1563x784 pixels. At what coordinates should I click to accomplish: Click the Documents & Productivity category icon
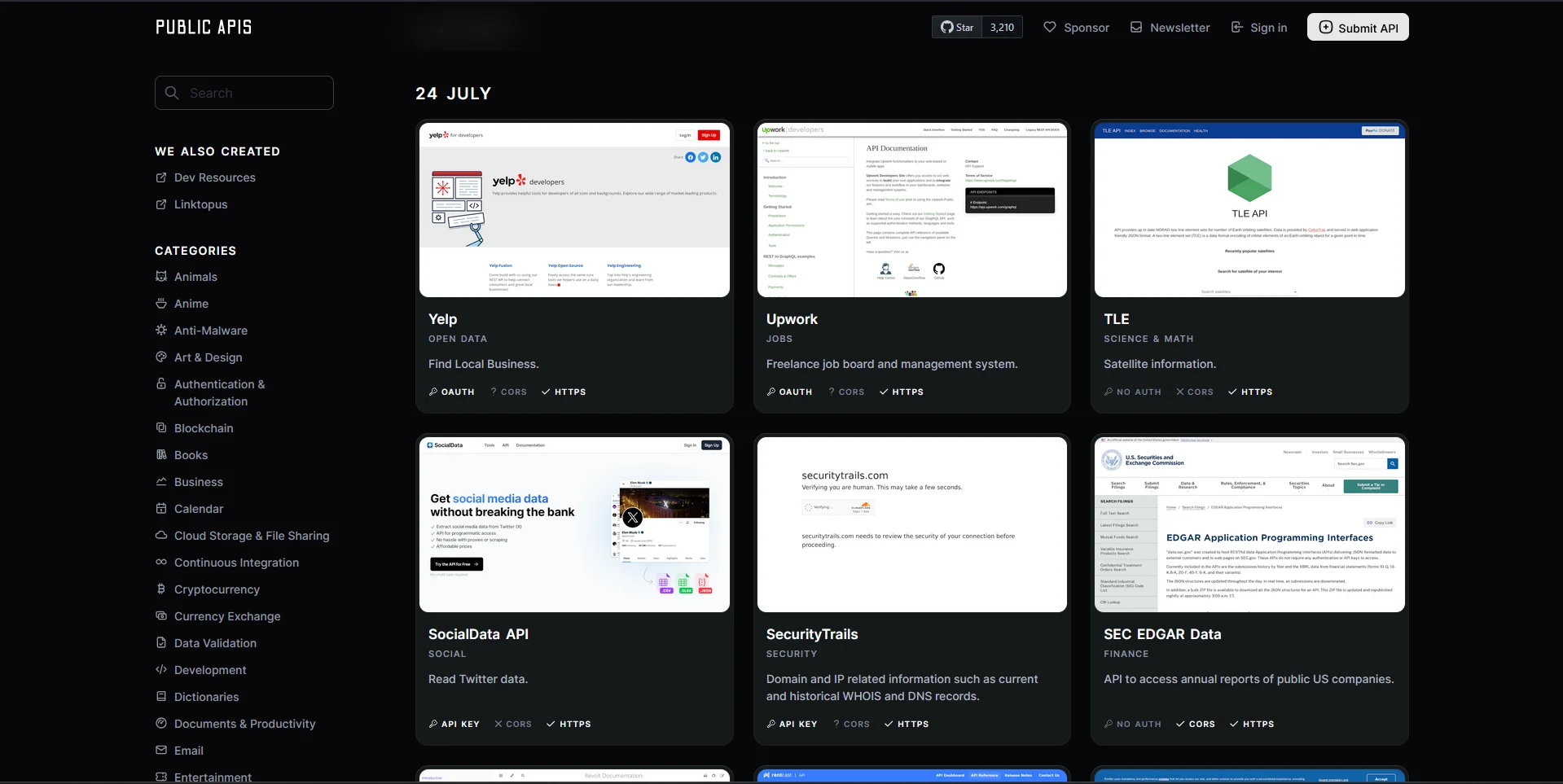(x=161, y=723)
